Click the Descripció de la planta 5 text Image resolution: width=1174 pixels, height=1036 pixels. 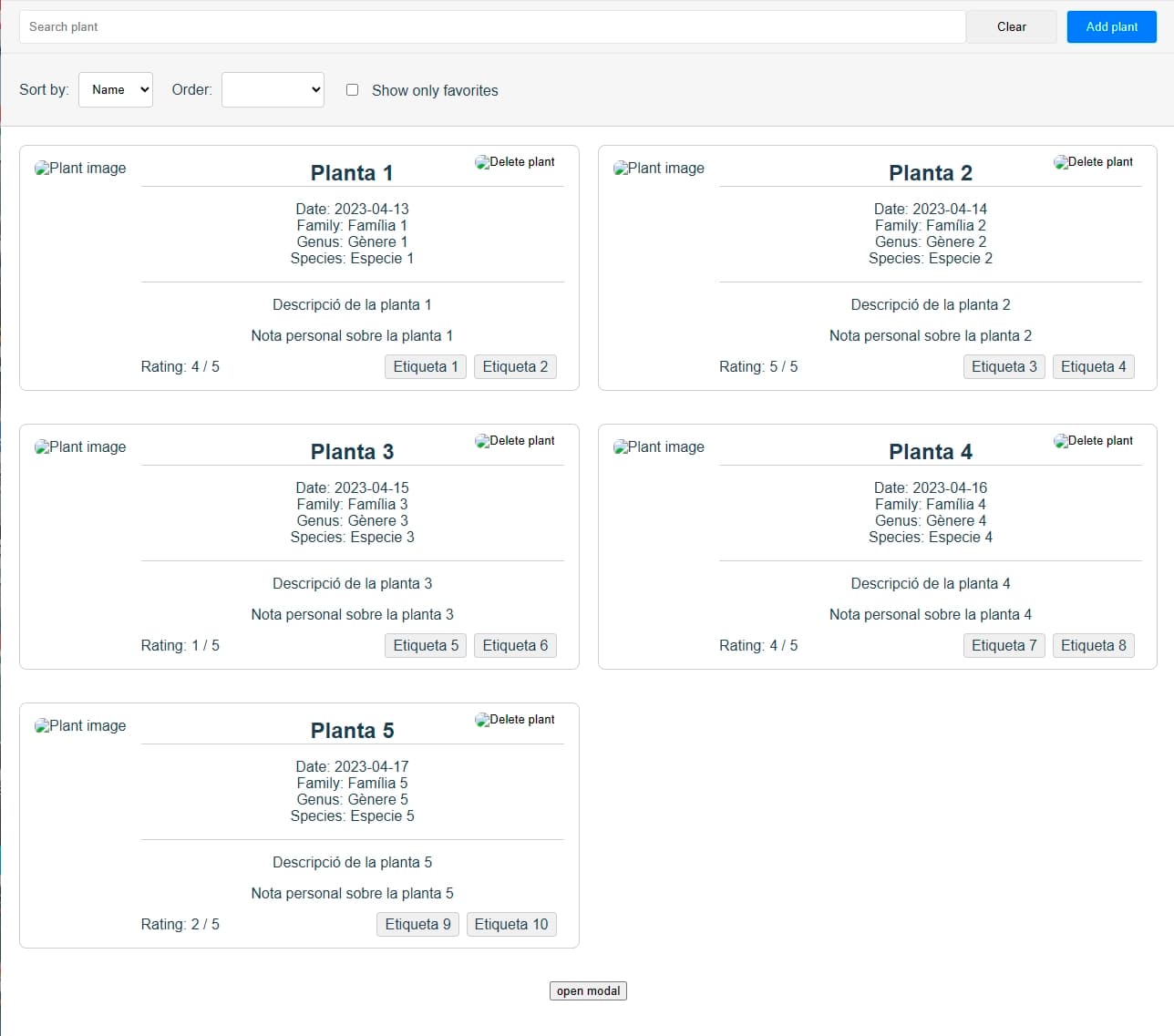pyautogui.click(x=352, y=862)
